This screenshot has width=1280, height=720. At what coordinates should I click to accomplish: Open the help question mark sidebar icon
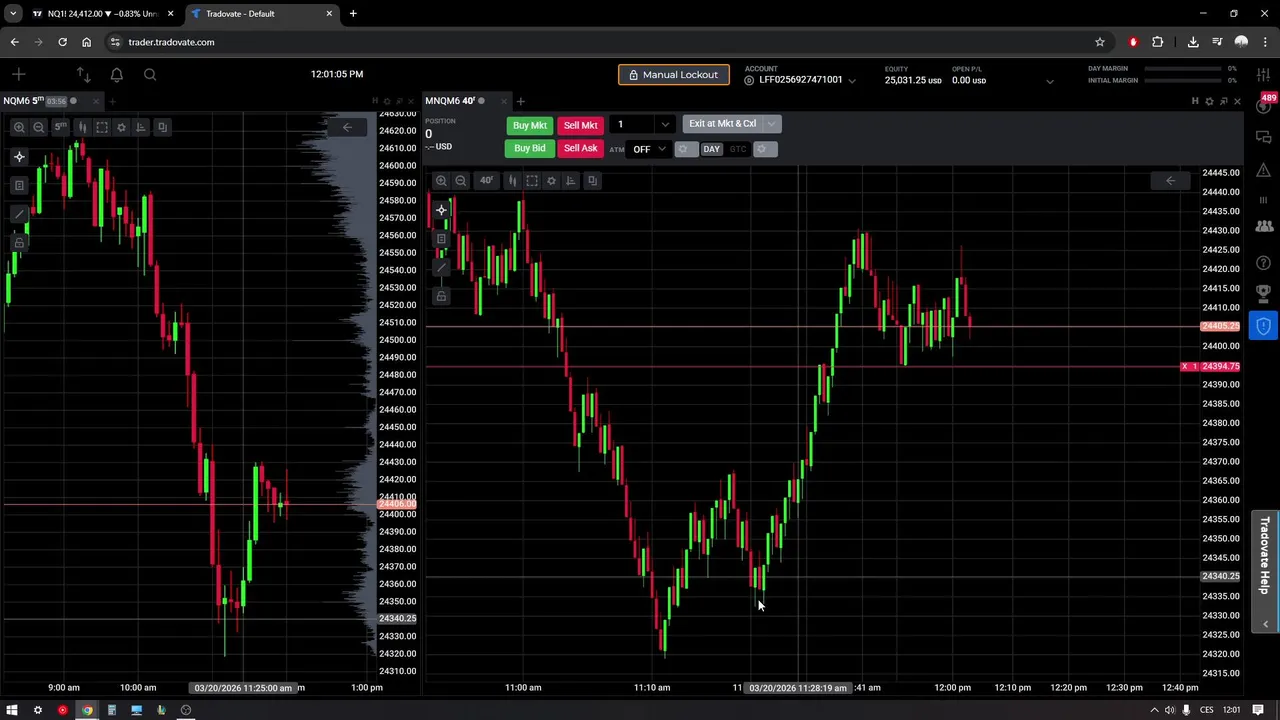1264,263
